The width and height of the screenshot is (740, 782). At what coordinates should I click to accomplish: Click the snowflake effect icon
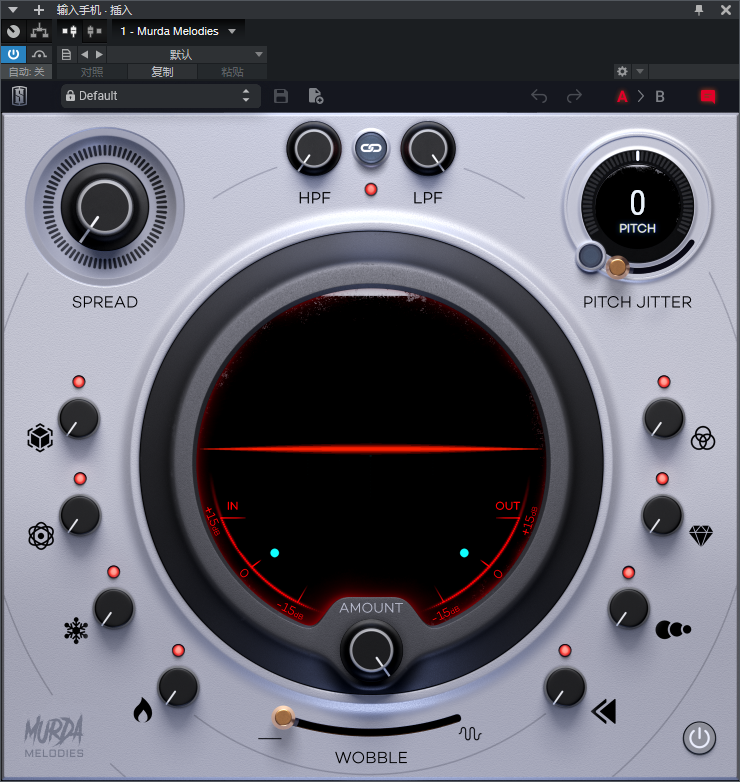click(76, 630)
